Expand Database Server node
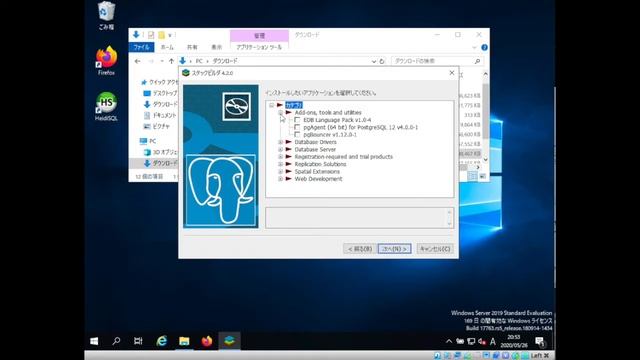 280,149
